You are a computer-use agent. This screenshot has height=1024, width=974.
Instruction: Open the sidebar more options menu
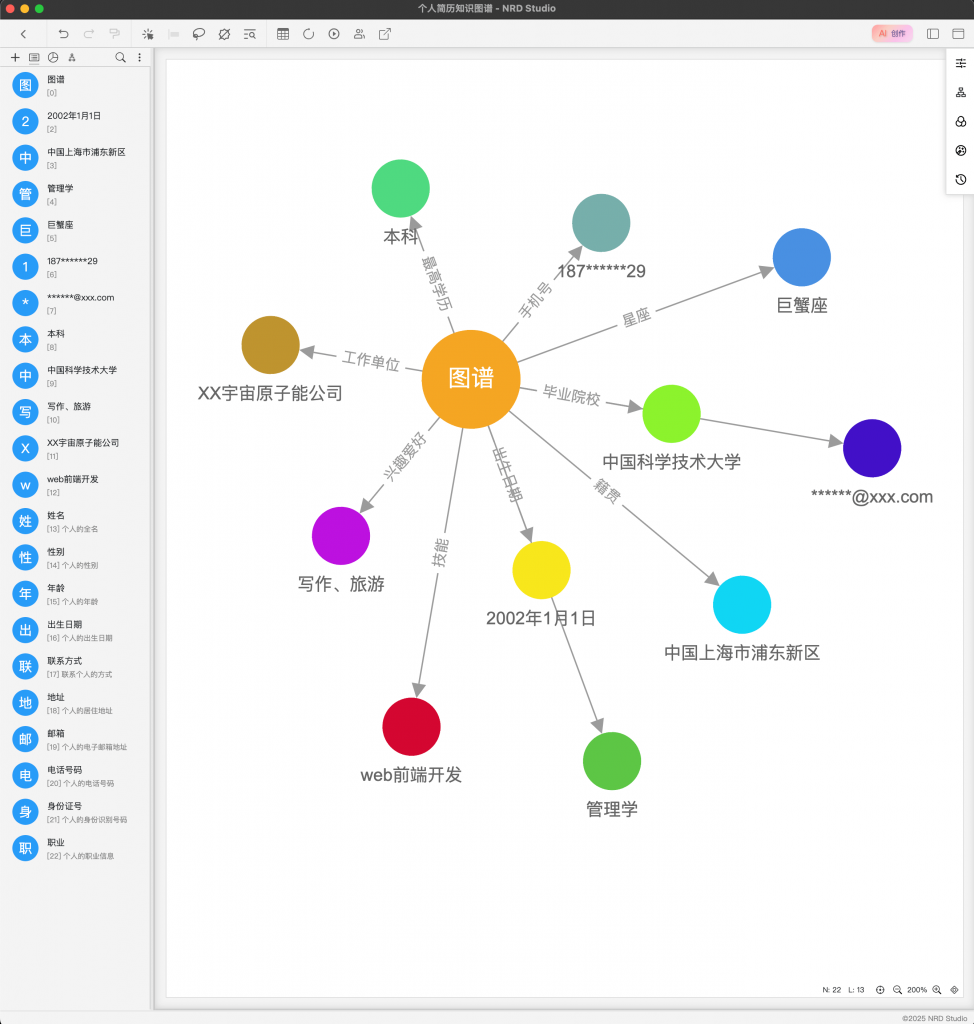click(139, 58)
